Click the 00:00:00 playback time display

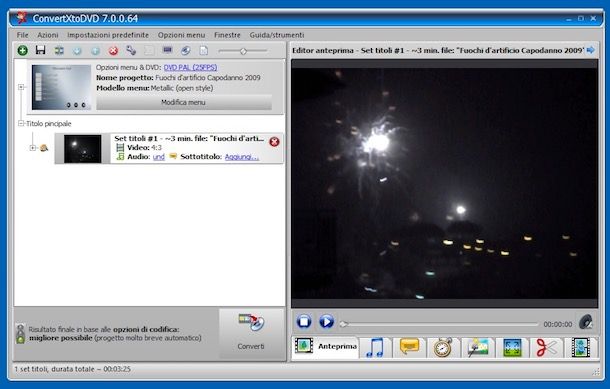tap(557, 324)
